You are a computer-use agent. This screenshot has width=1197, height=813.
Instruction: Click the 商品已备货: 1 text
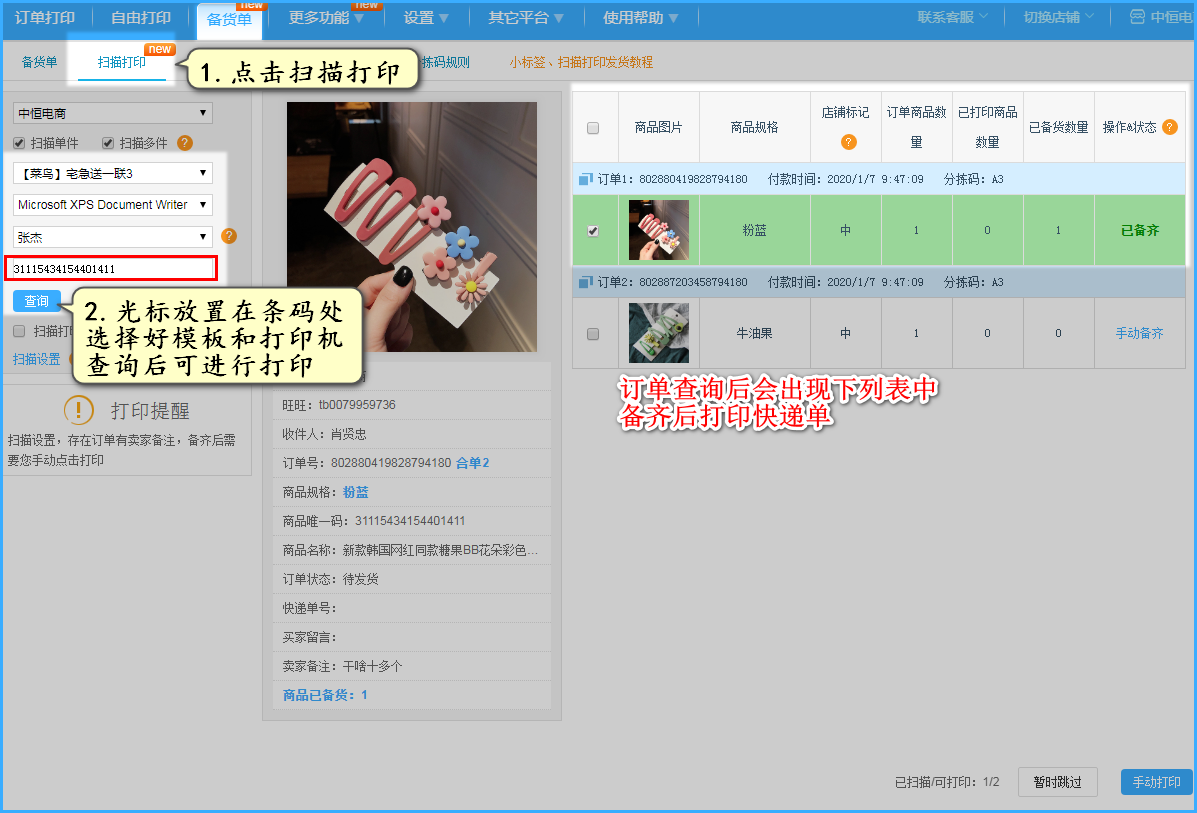[x=325, y=695]
